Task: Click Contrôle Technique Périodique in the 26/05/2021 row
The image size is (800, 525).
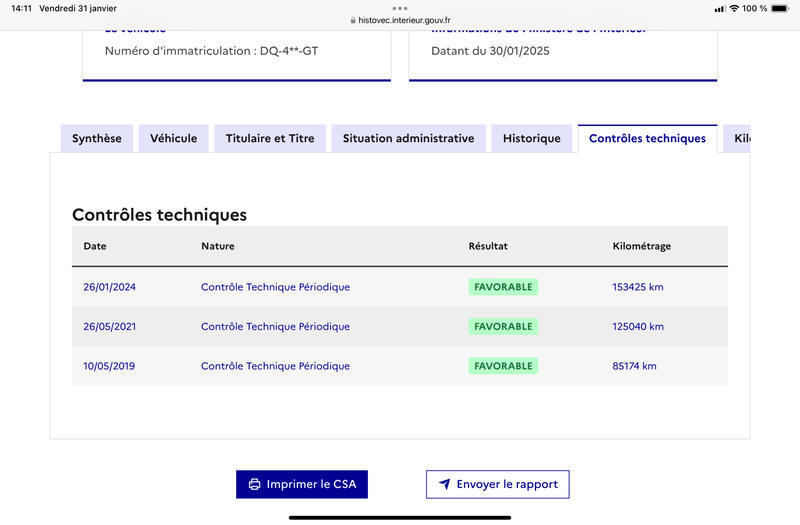Action: click(x=275, y=327)
